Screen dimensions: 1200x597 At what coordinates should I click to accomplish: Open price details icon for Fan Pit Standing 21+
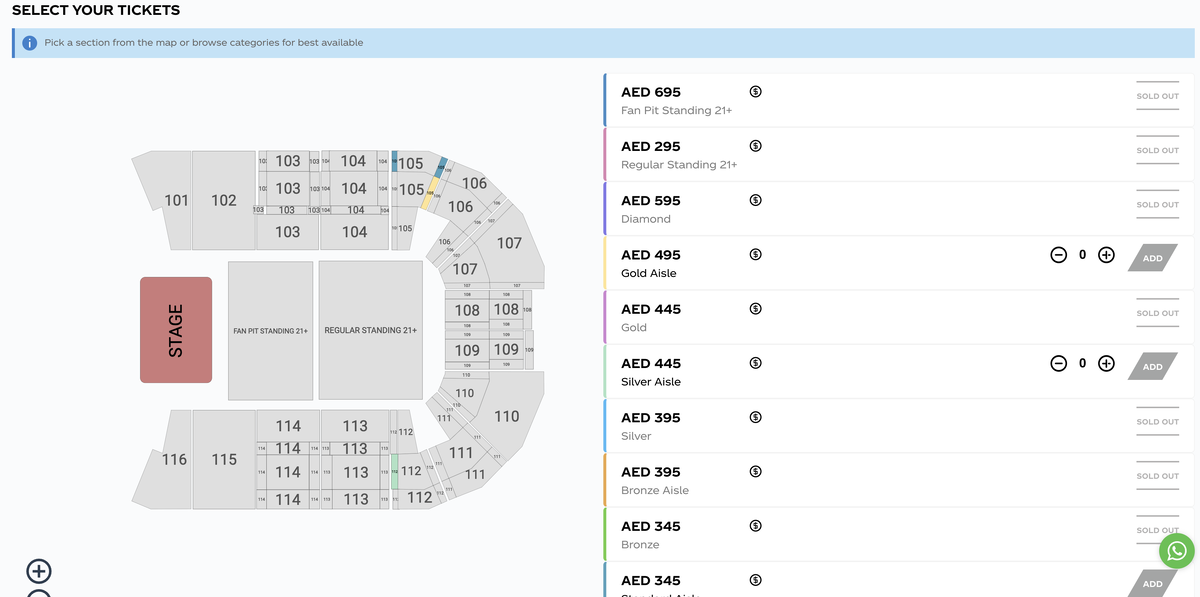coord(755,91)
